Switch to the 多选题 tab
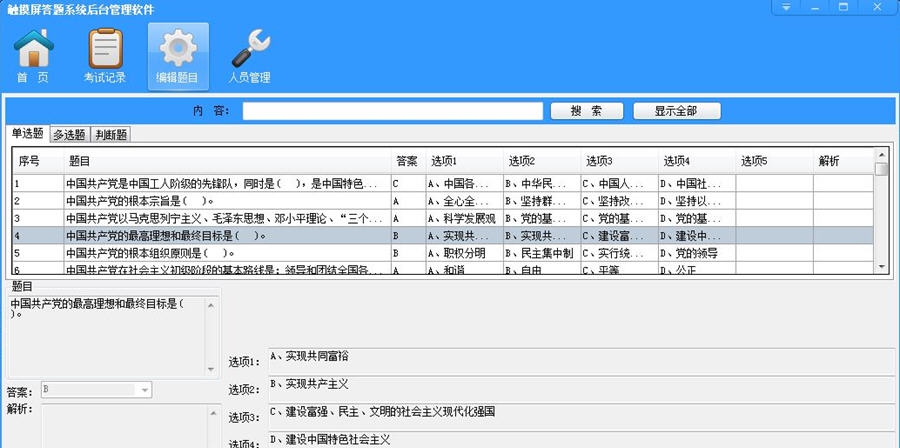Viewport: 900px width, 448px height. 69,135
